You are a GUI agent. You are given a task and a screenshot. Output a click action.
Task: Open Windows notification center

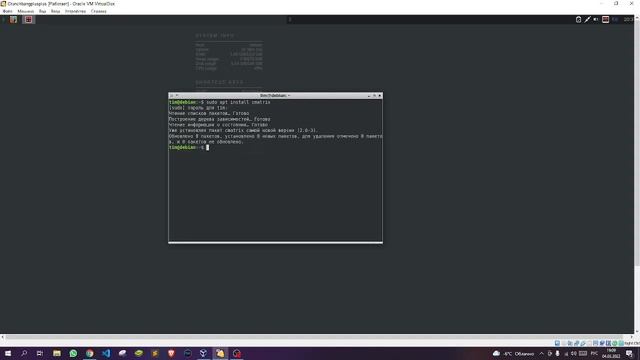pyautogui.click(x=629, y=353)
